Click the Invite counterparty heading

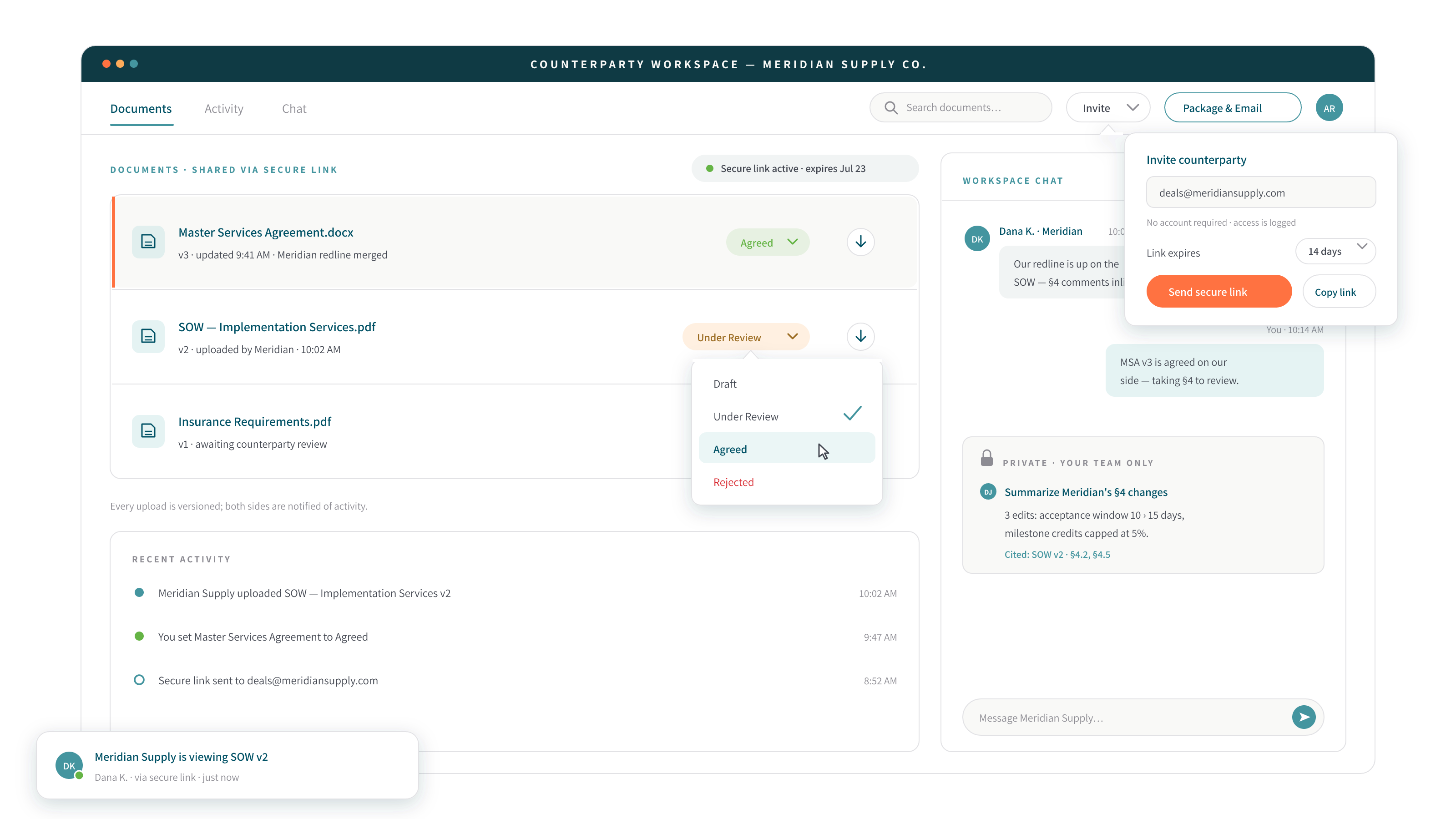(x=1196, y=159)
